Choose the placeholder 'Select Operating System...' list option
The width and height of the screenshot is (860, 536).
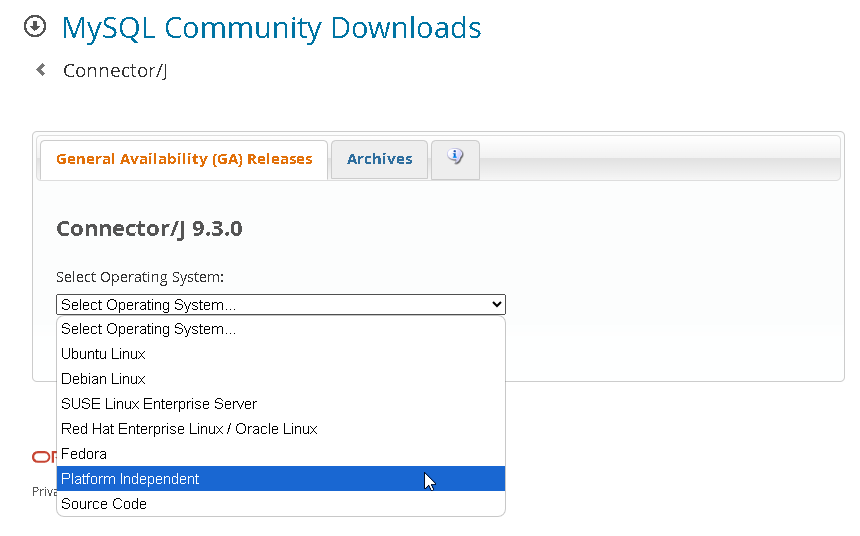[149, 329]
